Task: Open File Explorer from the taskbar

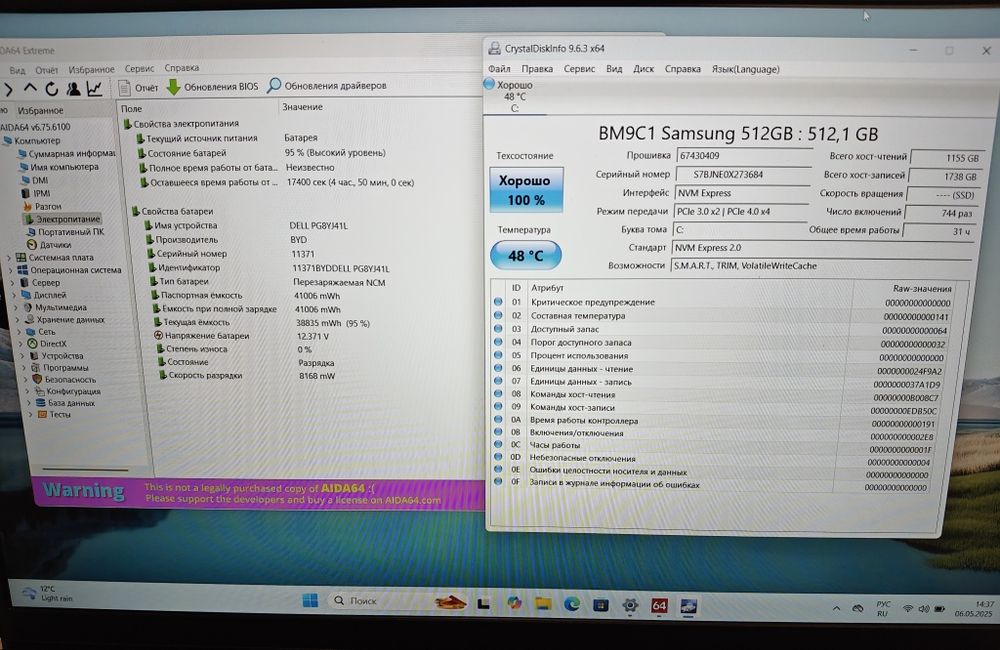Action: tap(543, 603)
